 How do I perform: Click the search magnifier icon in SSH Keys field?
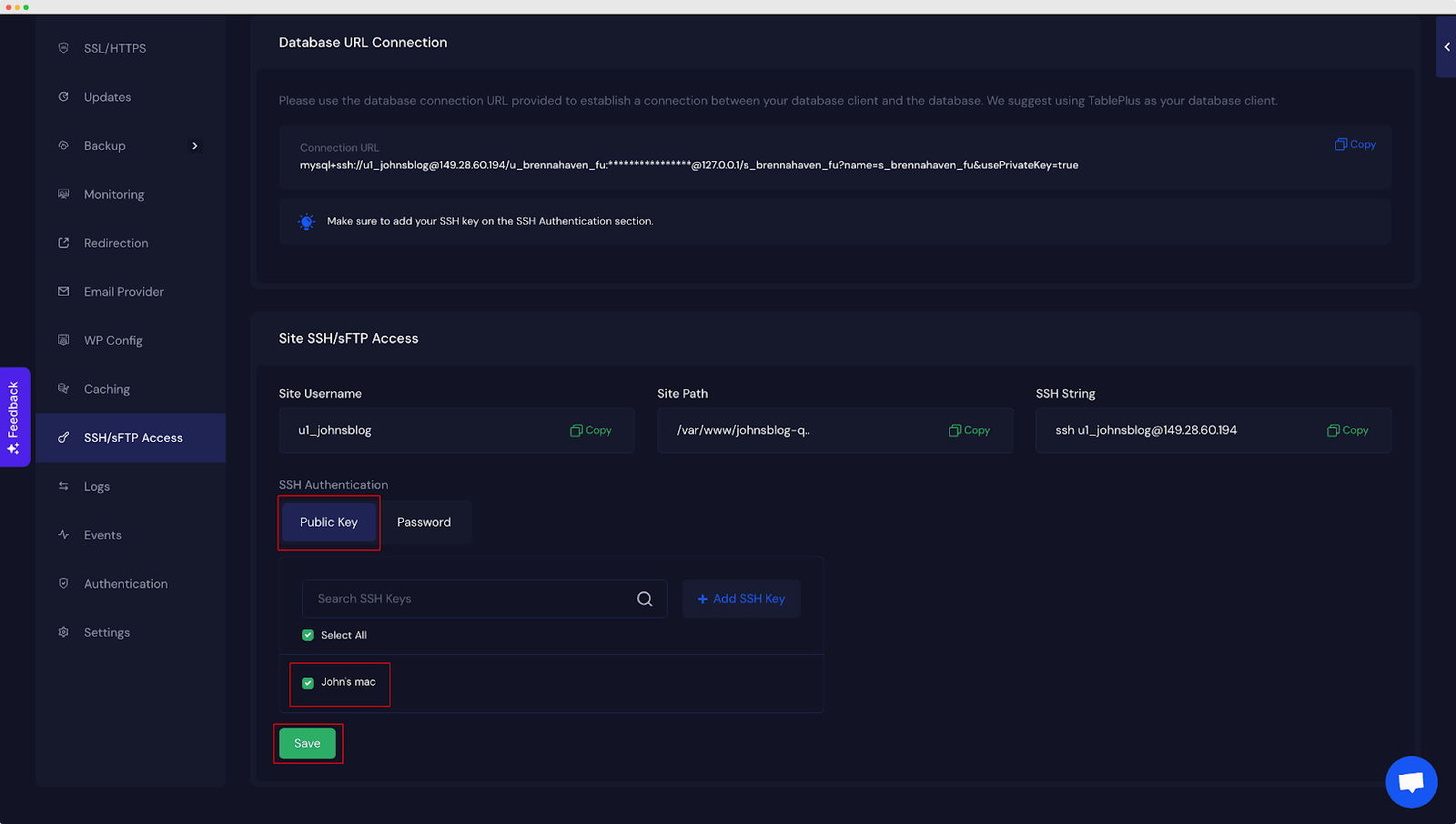pyautogui.click(x=644, y=598)
